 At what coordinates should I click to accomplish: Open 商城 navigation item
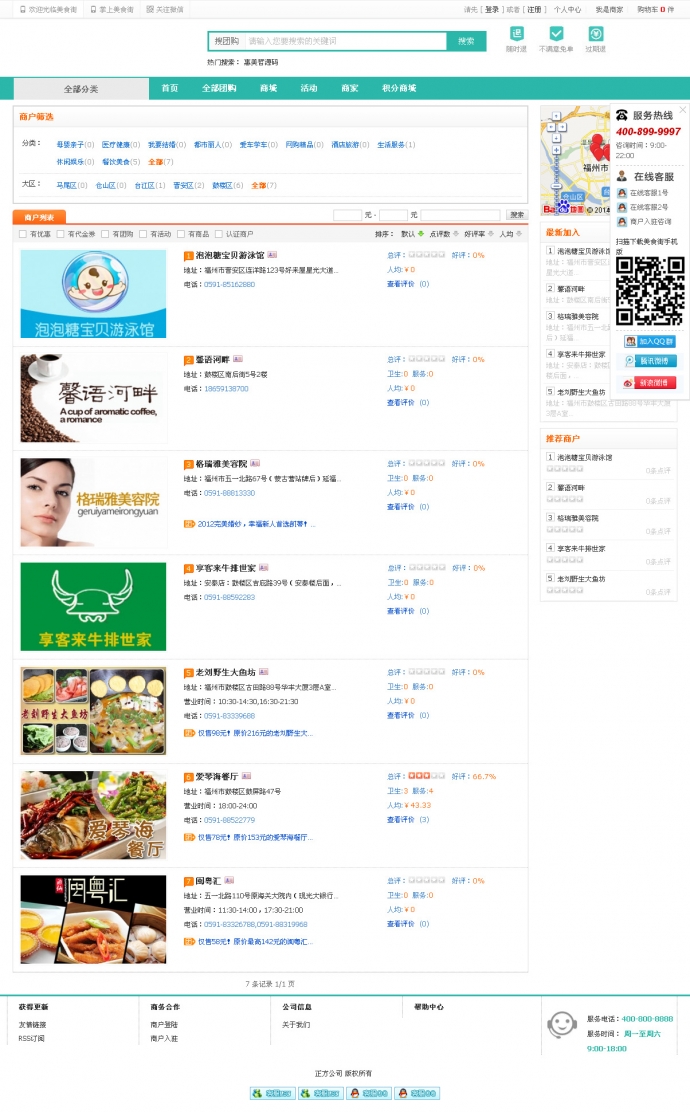268,88
